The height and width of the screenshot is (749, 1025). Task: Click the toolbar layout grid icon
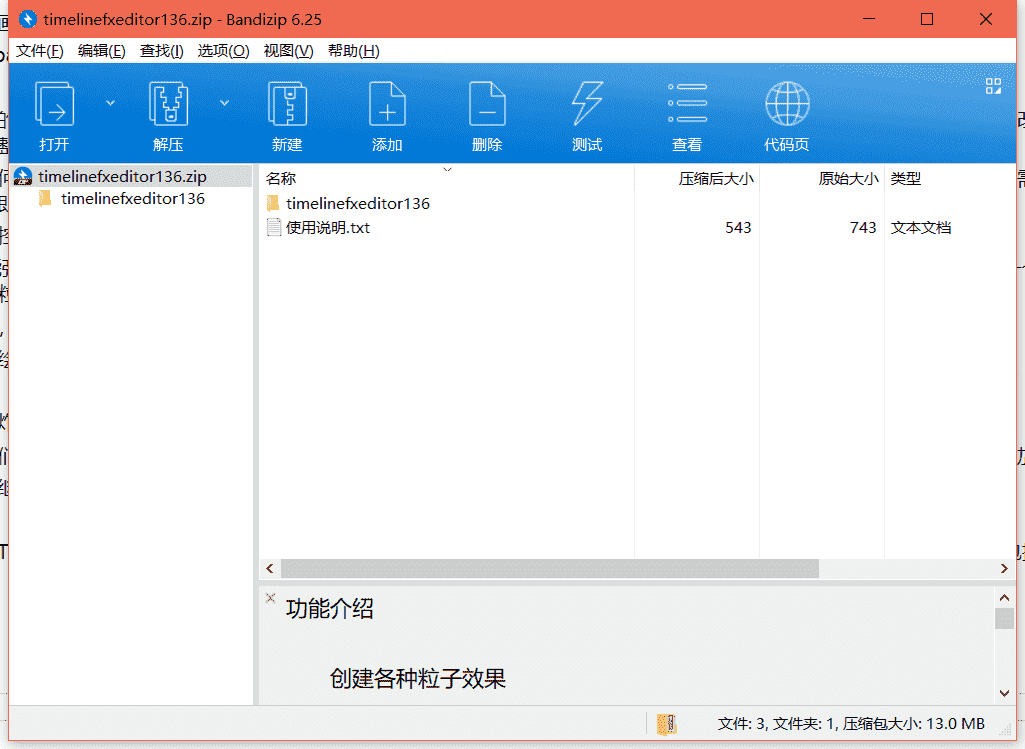pos(993,86)
